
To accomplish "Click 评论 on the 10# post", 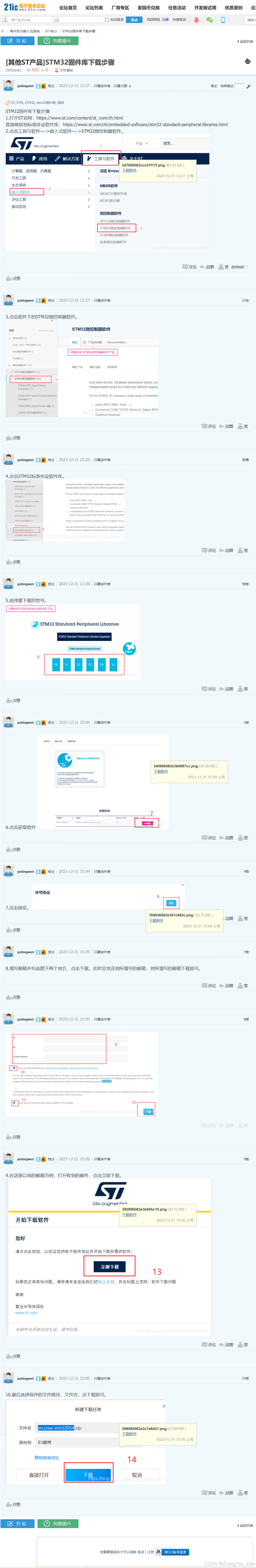I will 209,1493.
